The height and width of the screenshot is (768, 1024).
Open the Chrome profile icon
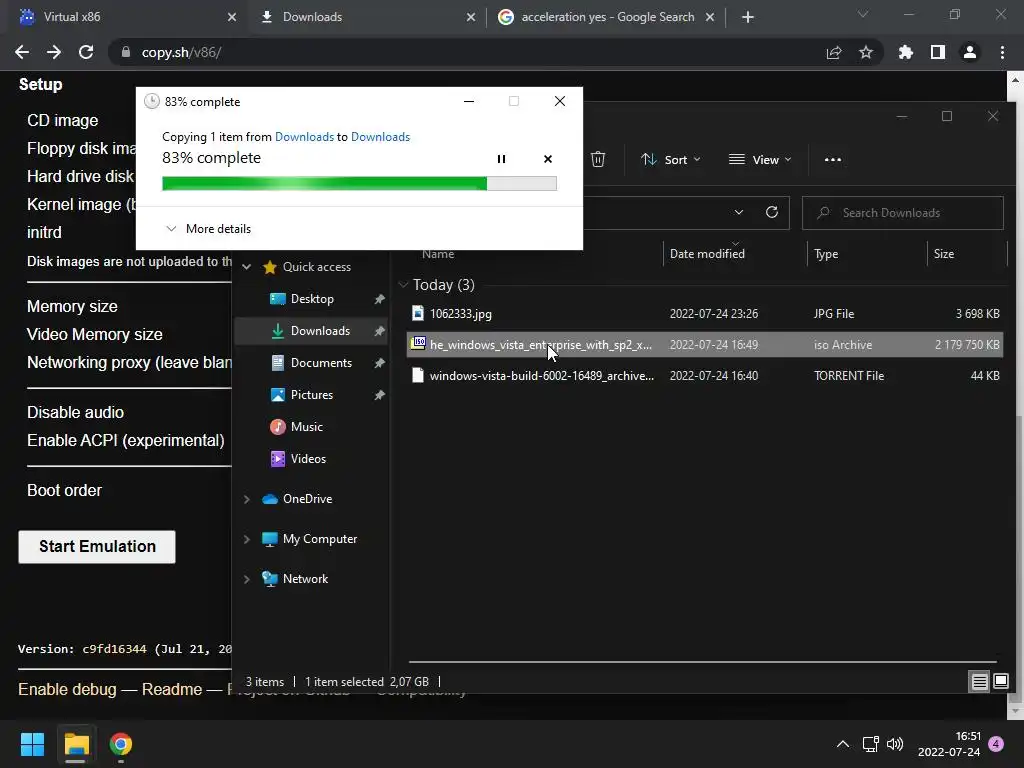[x=970, y=52]
